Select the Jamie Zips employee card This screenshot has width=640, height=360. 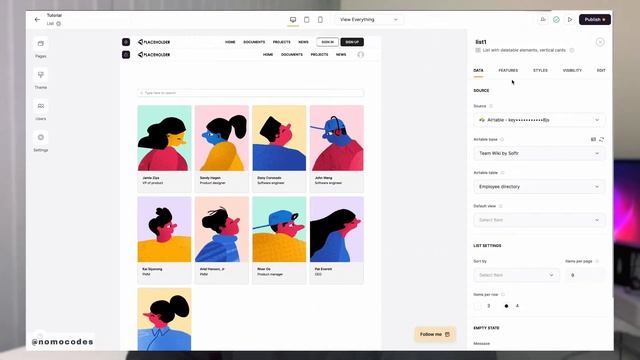[x=164, y=149]
